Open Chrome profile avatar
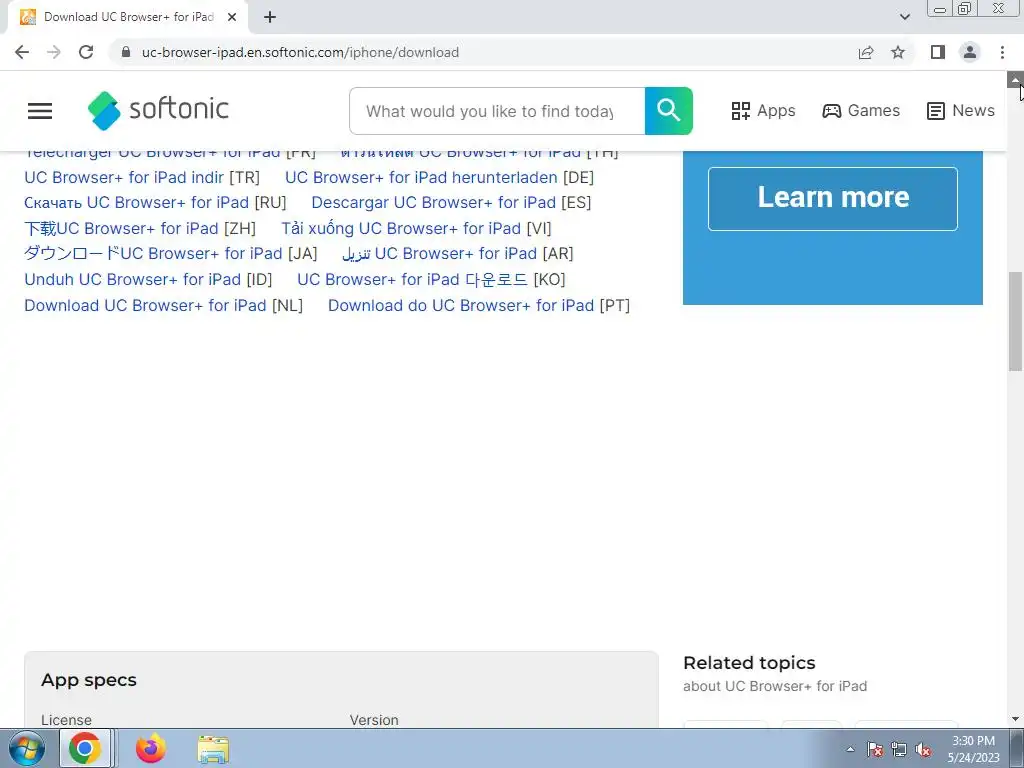The width and height of the screenshot is (1024, 768). (x=970, y=52)
